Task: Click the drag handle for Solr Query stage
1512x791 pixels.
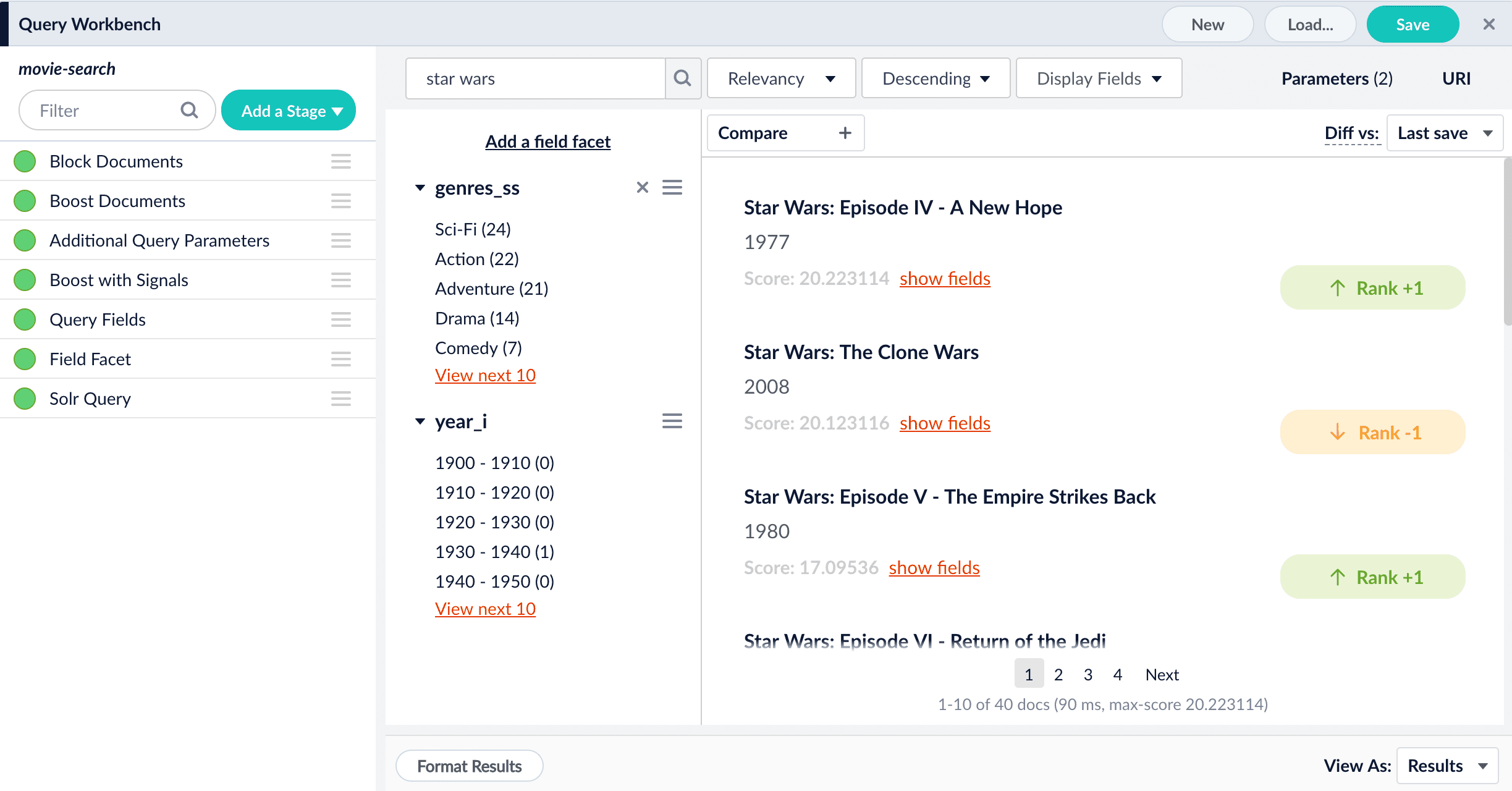Action: click(x=340, y=399)
